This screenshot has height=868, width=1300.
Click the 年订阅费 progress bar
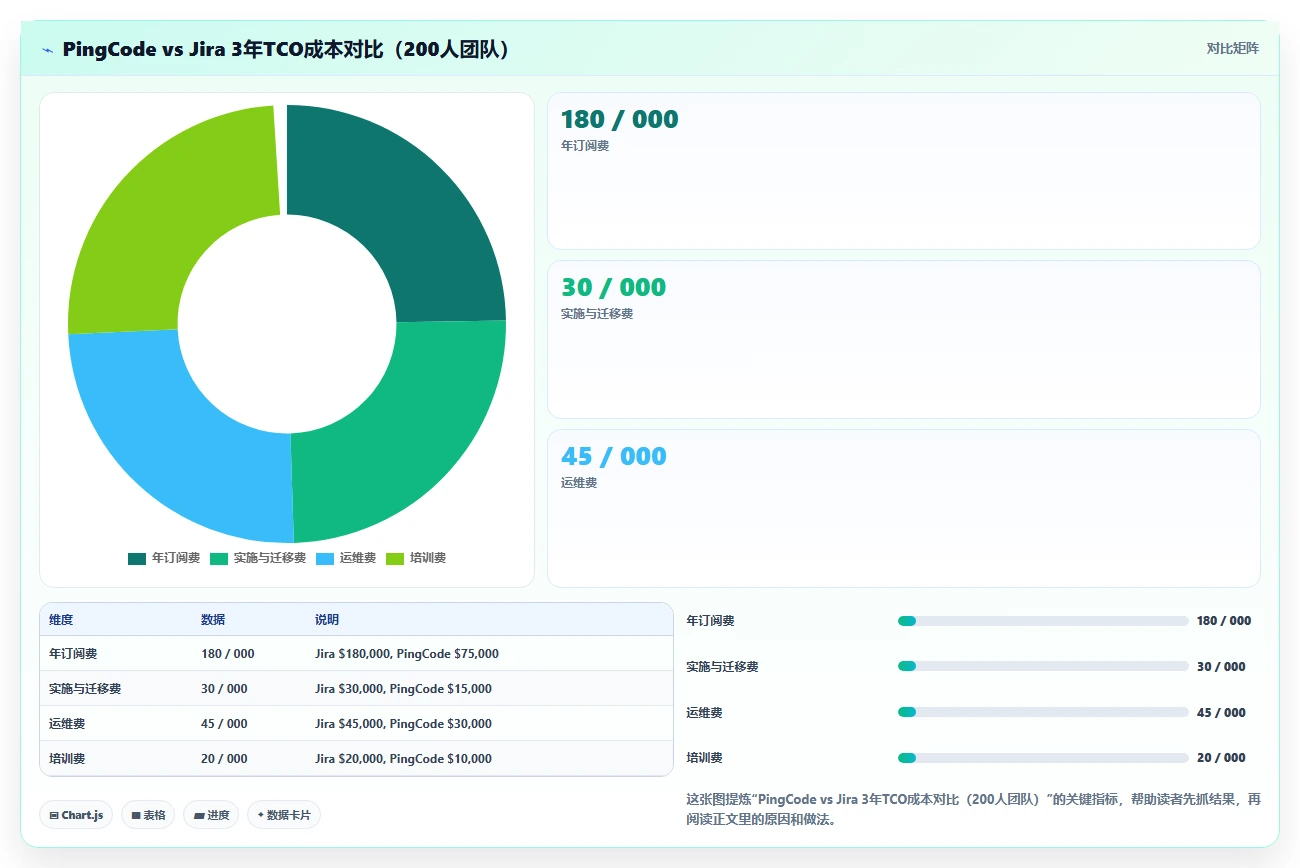click(x=1043, y=621)
